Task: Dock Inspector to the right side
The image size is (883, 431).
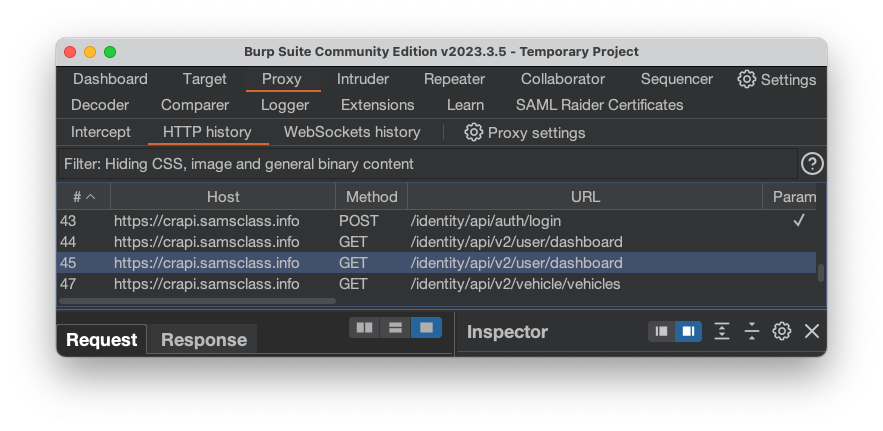Action: [689, 331]
